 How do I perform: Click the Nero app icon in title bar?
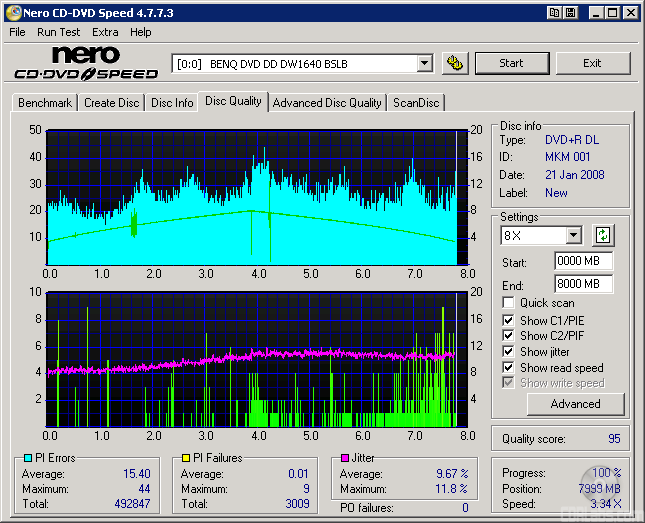click(x=13, y=13)
